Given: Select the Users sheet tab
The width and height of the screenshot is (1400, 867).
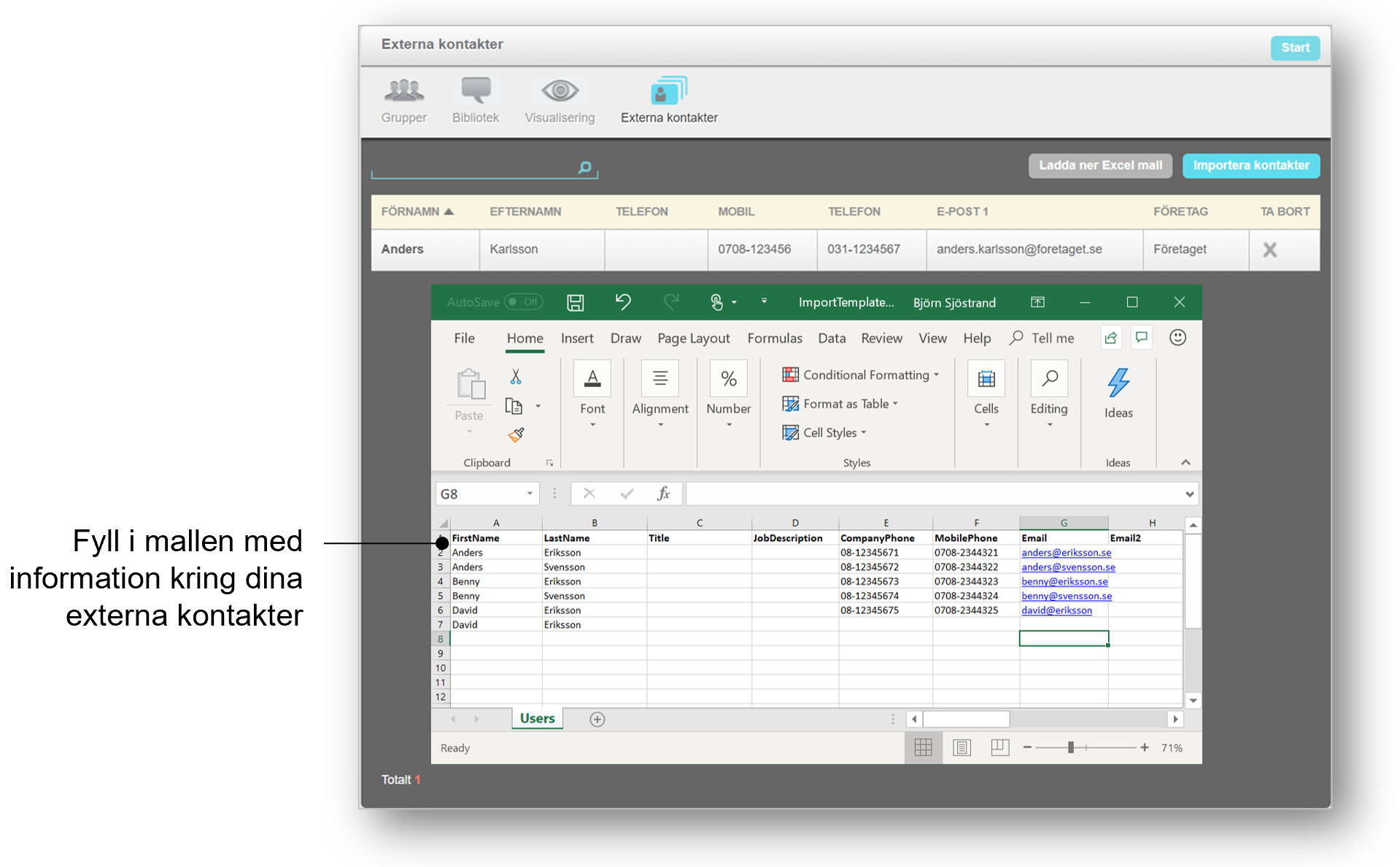Looking at the screenshot, I should [x=537, y=719].
